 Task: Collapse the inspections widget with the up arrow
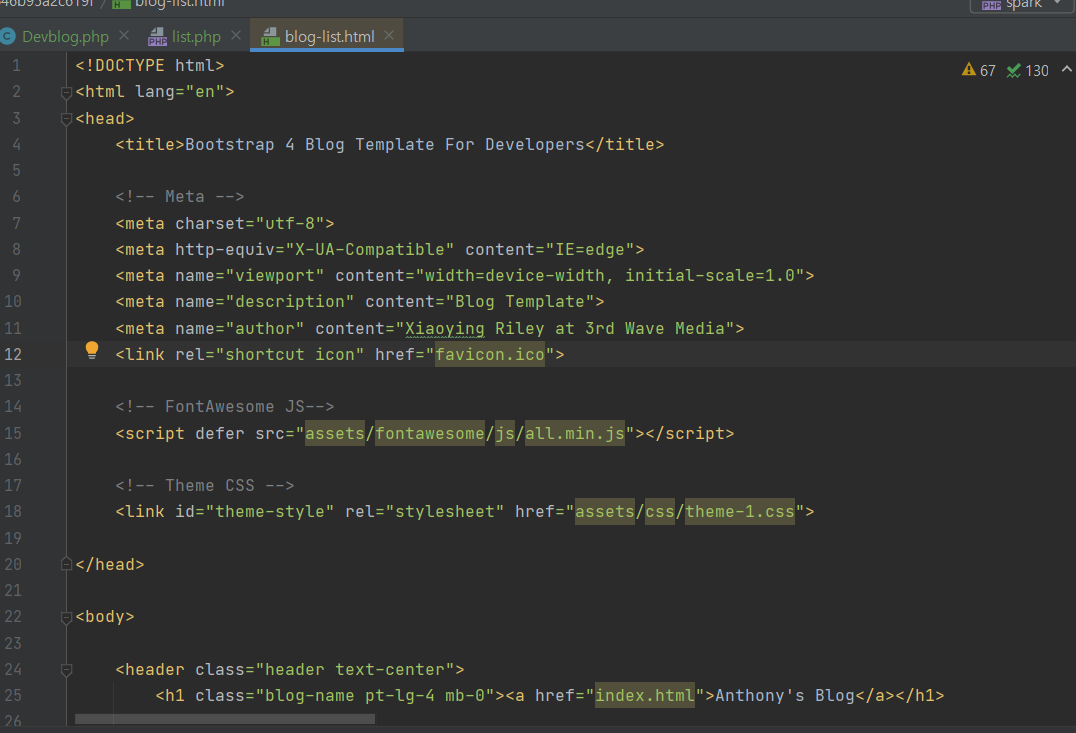coord(1066,69)
